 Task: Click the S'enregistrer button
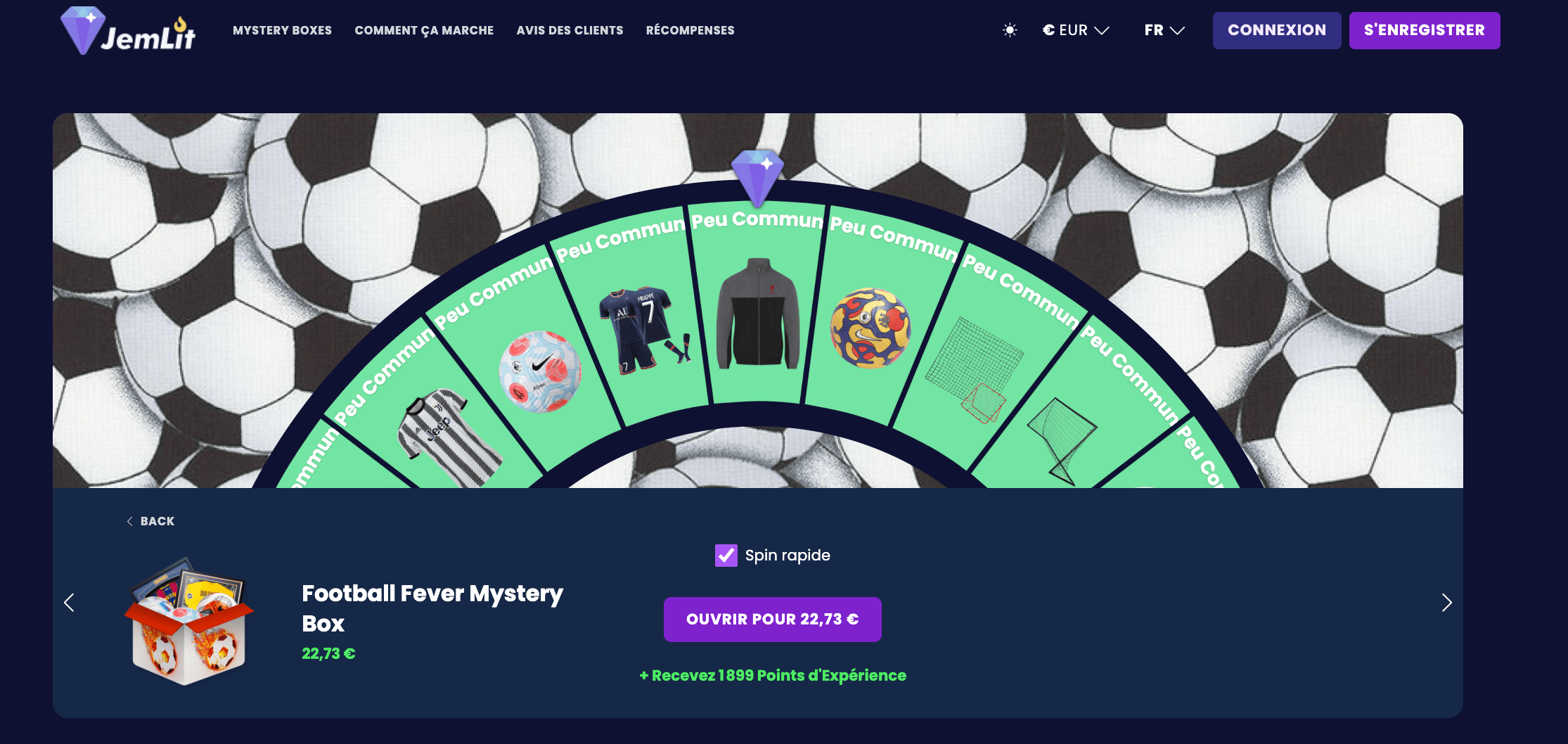[1425, 30]
